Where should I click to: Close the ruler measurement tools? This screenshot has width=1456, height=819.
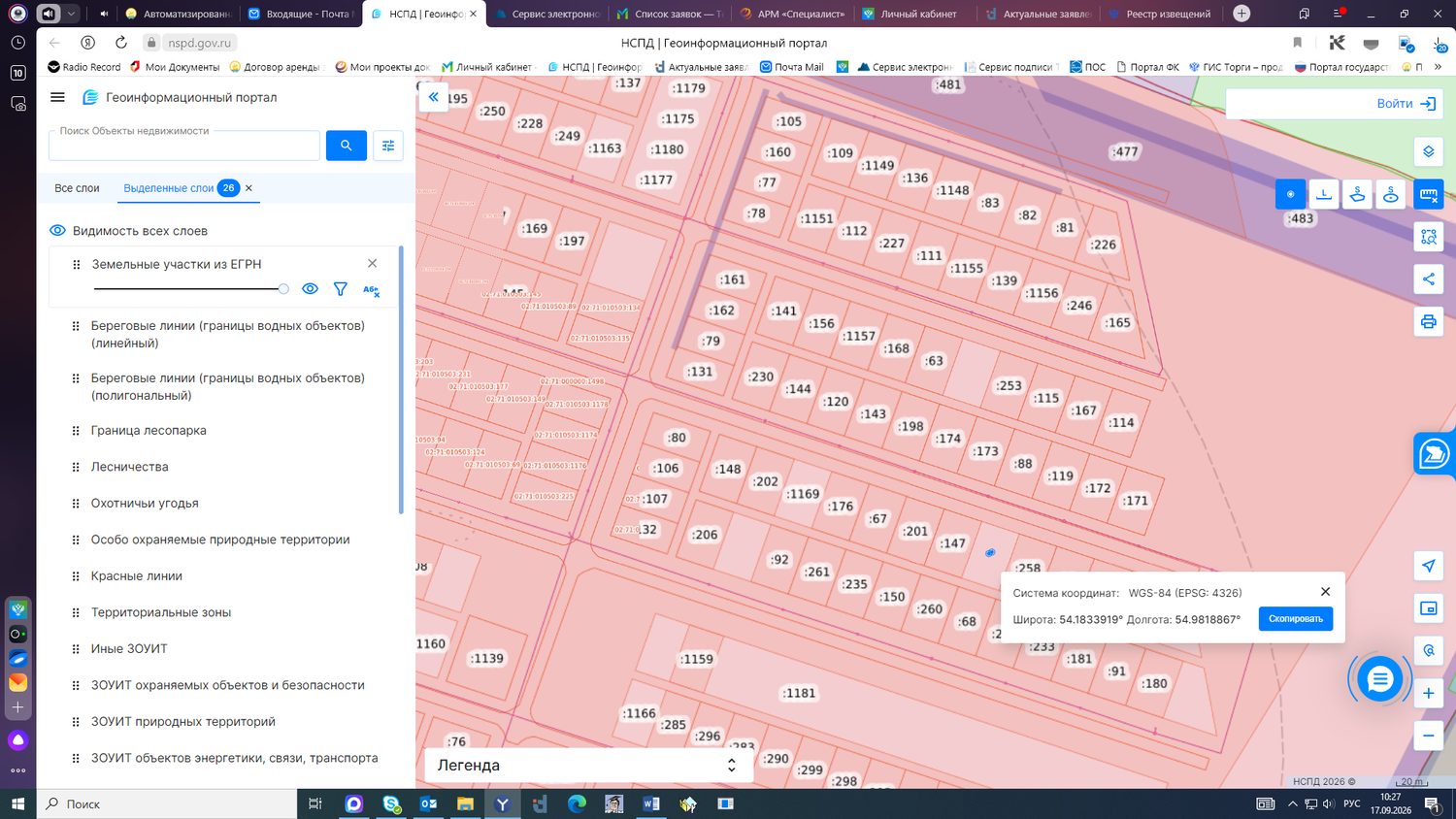tap(1428, 194)
